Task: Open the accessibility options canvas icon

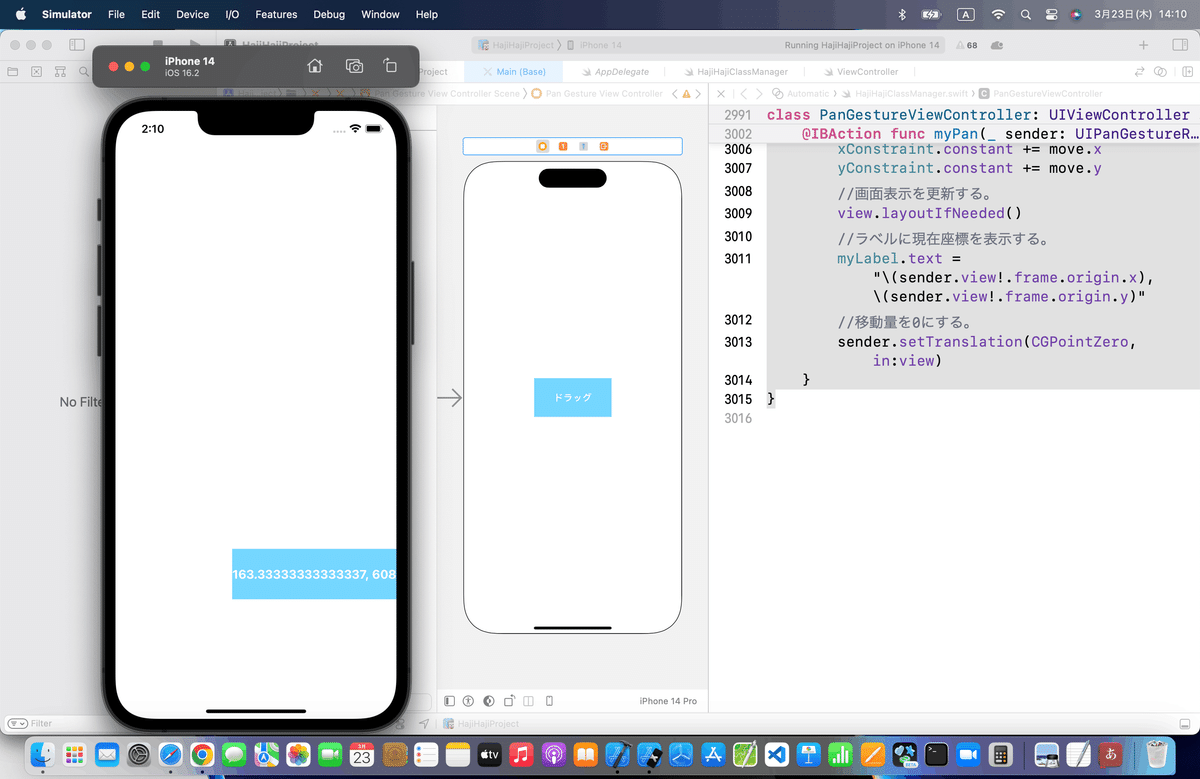Action: [x=468, y=701]
